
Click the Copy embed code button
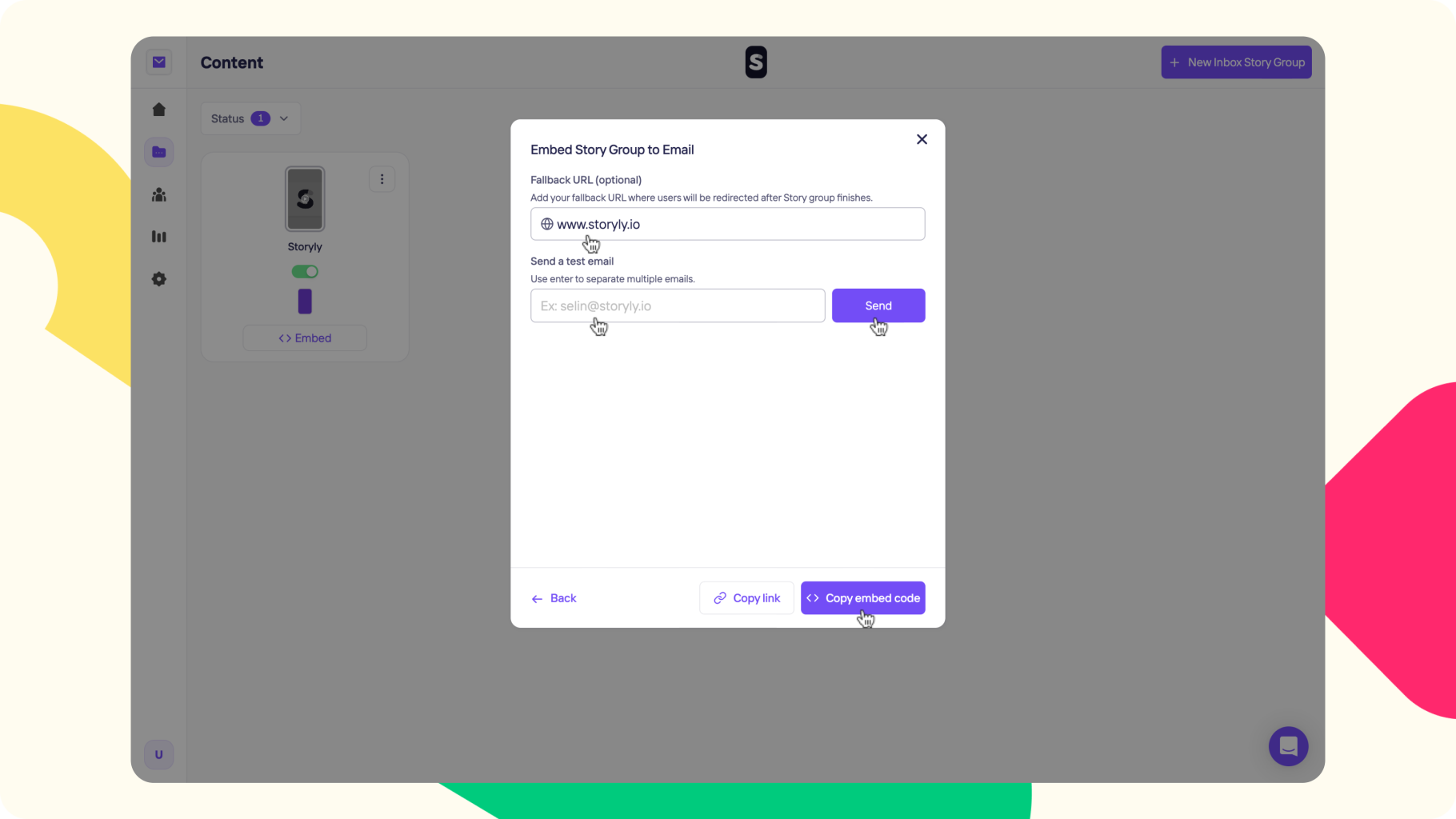point(863,598)
